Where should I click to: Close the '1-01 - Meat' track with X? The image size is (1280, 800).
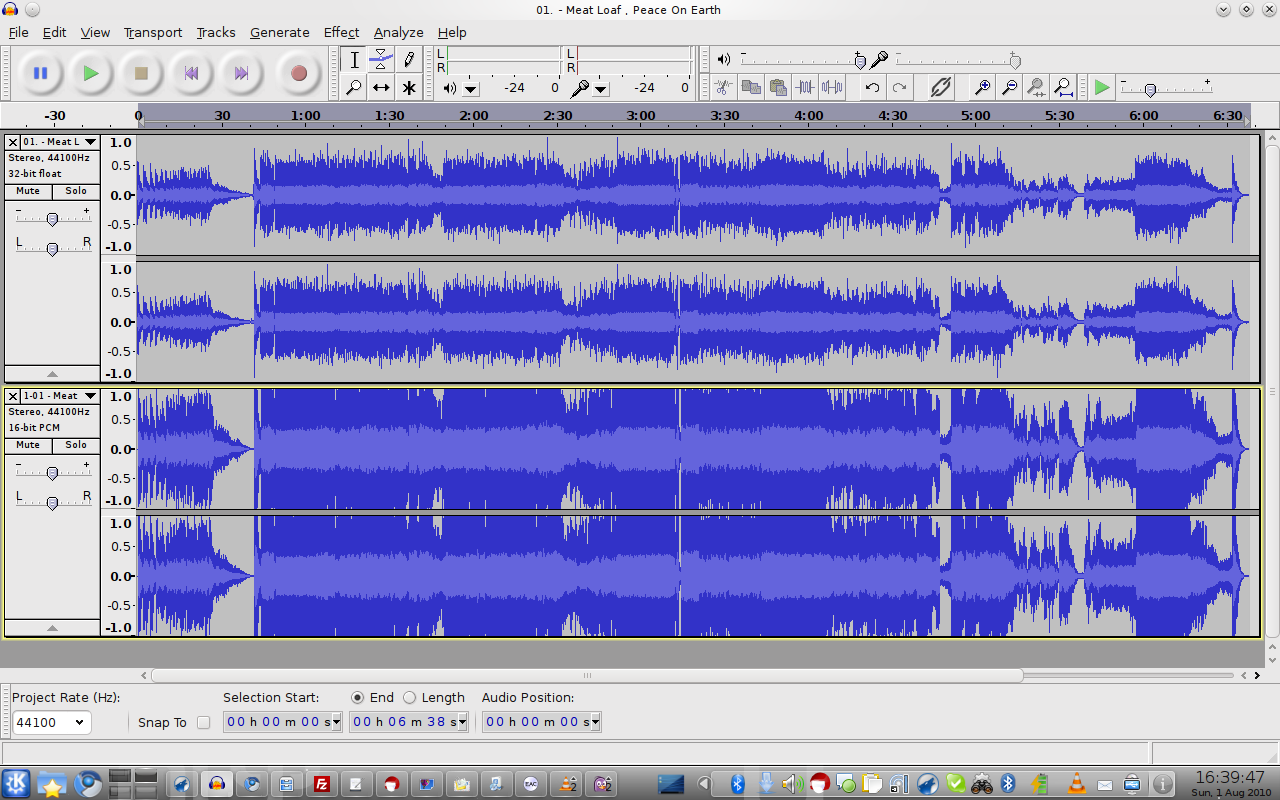point(13,396)
